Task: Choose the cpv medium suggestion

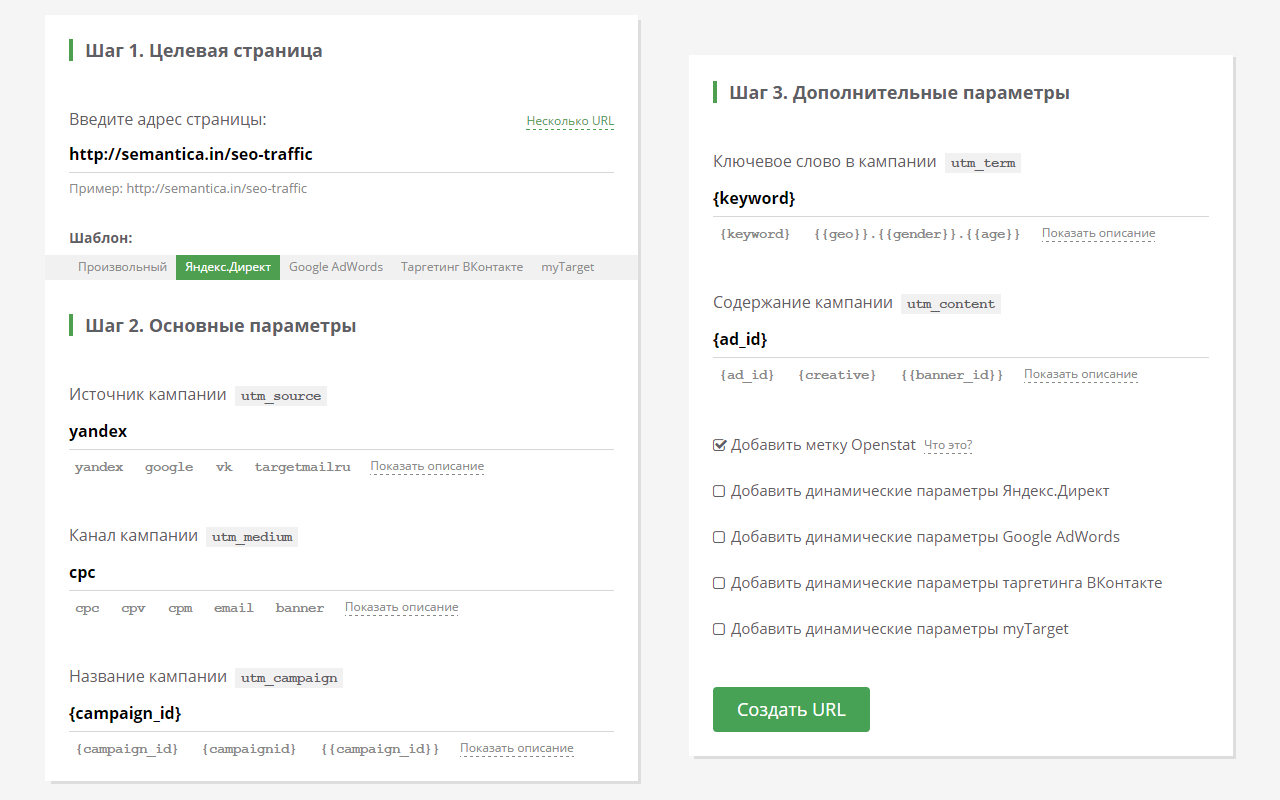Action: tap(133, 608)
